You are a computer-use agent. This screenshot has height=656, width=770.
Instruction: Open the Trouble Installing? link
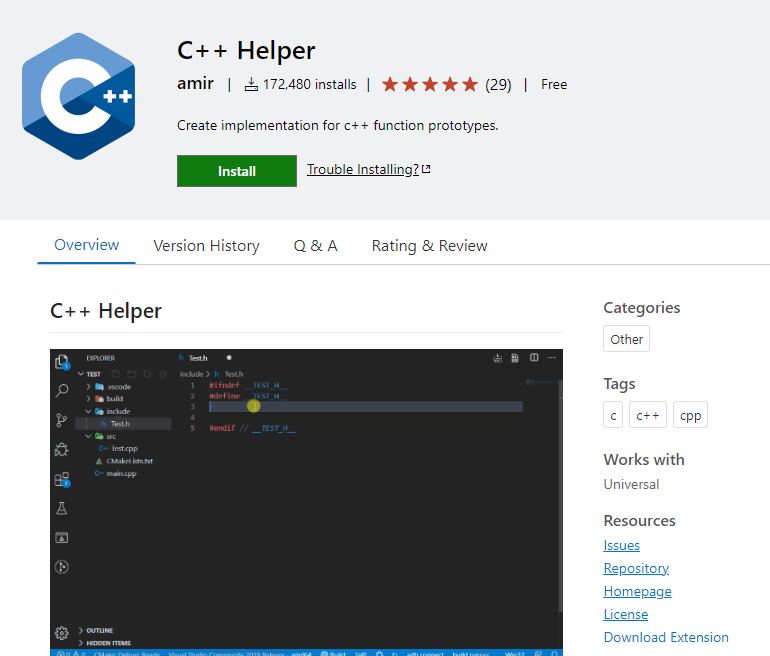368,169
